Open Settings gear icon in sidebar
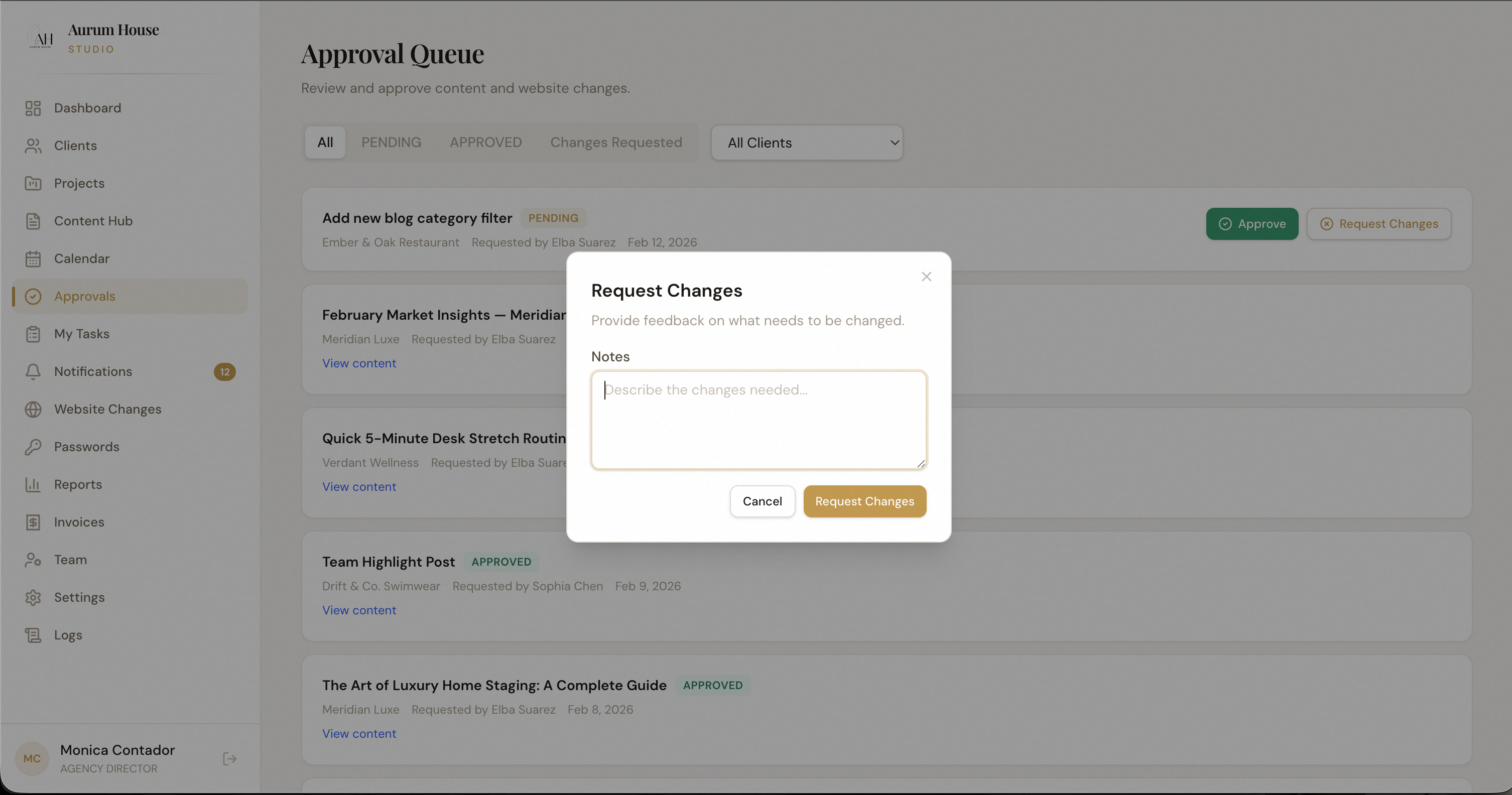Viewport: 1512px width, 795px height. 33,597
